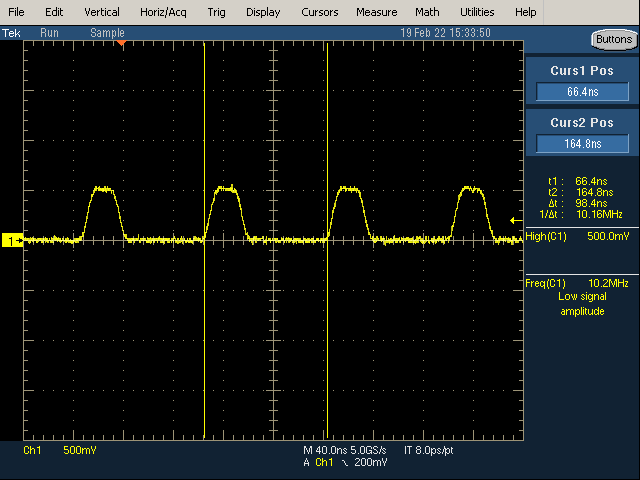Open the Vertical menu

pyautogui.click(x=102, y=12)
